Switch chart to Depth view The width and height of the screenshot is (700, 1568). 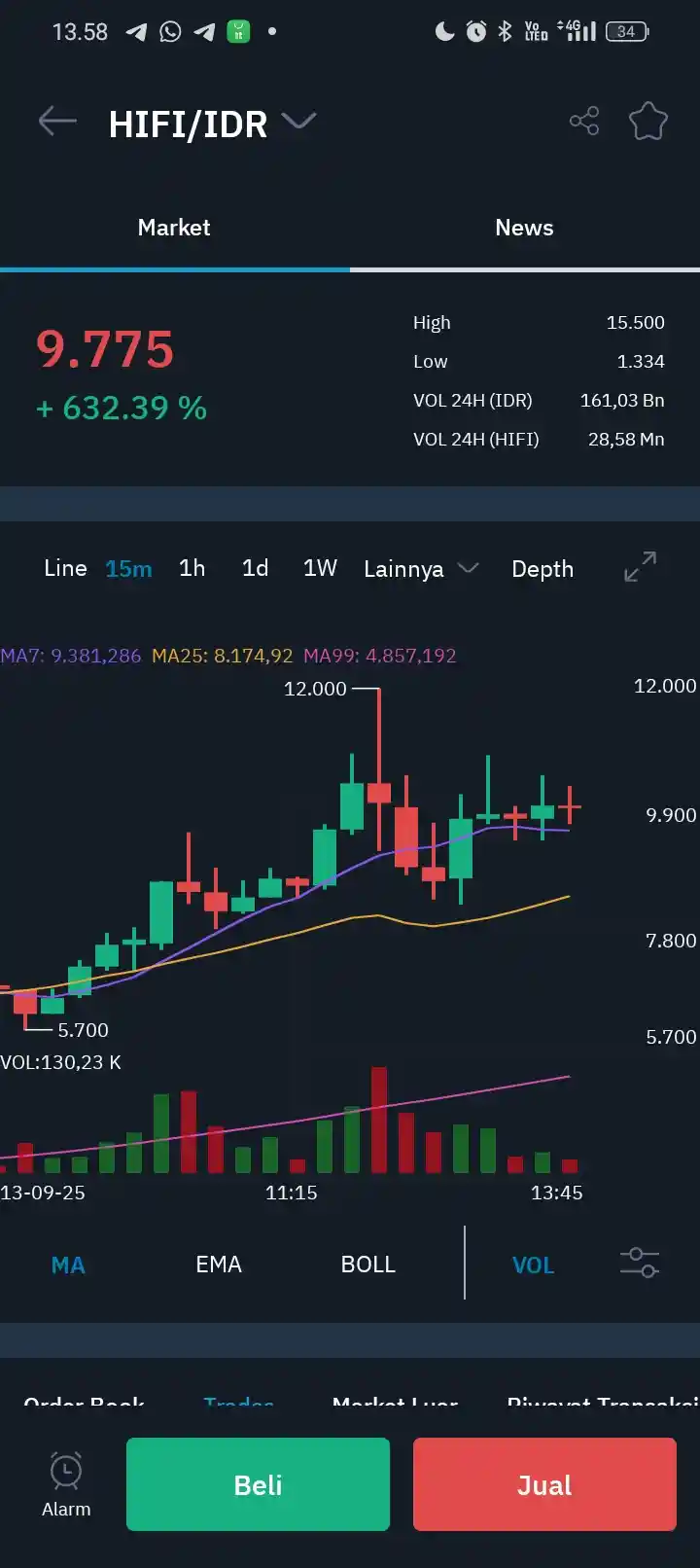coord(542,569)
